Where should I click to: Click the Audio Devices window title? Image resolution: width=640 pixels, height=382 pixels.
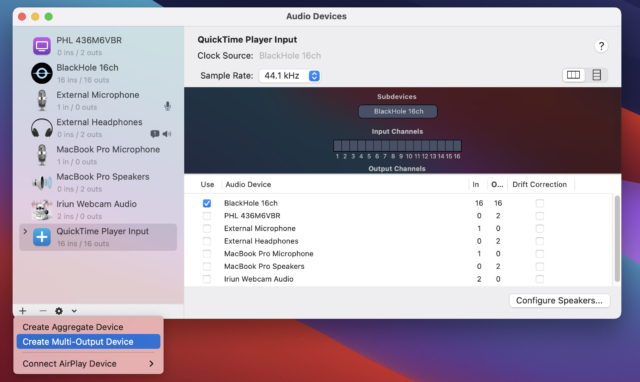click(x=316, y=16)
